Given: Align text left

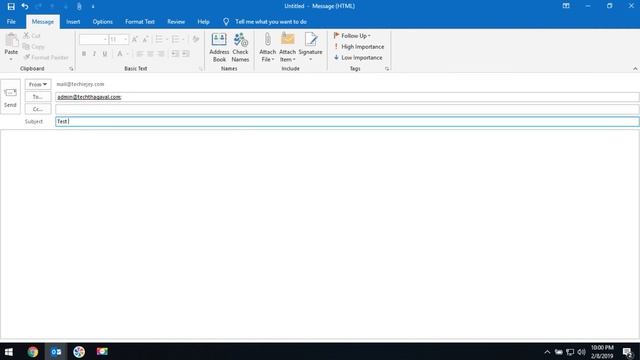Looking at the screenshot, I should coord(140,53).
